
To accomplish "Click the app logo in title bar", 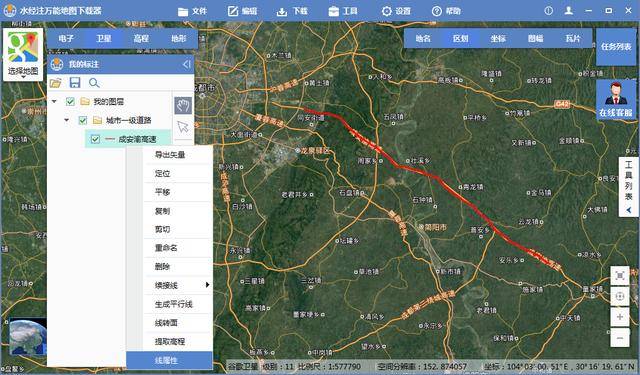I will pyautogui.click(x=9, y=11).
